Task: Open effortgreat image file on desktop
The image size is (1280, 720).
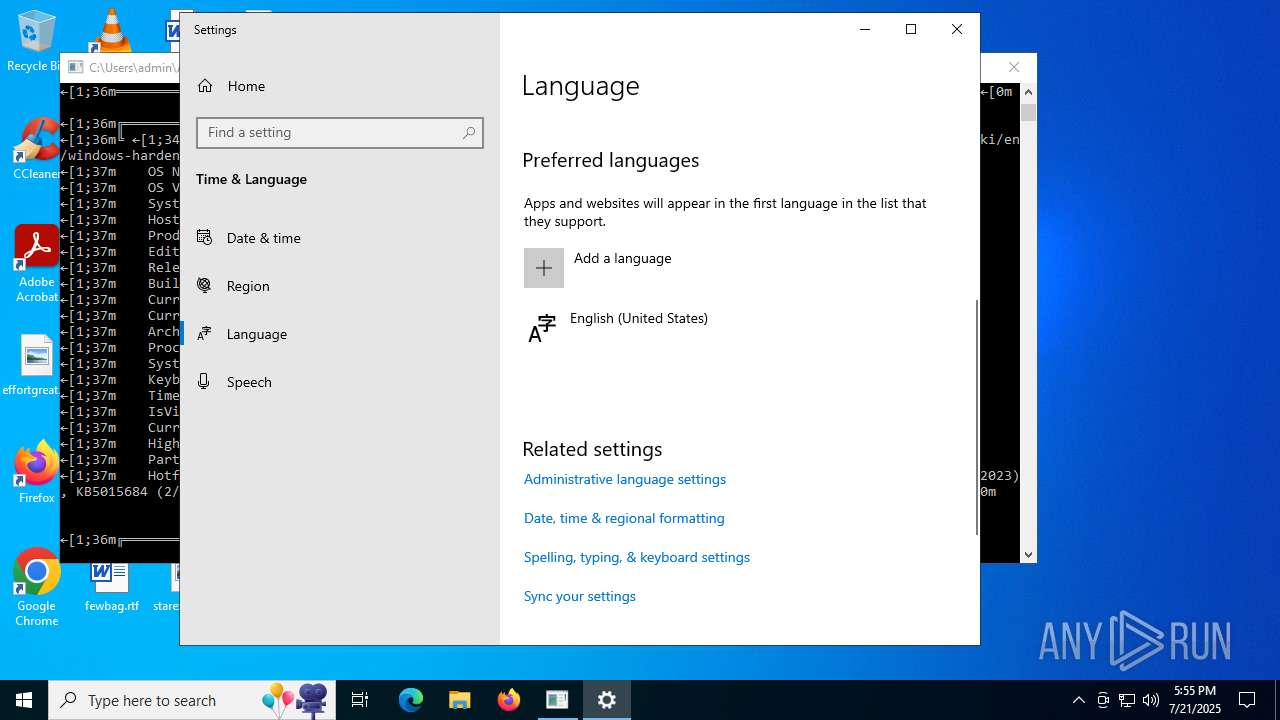Action: click(x=36, y=366)
